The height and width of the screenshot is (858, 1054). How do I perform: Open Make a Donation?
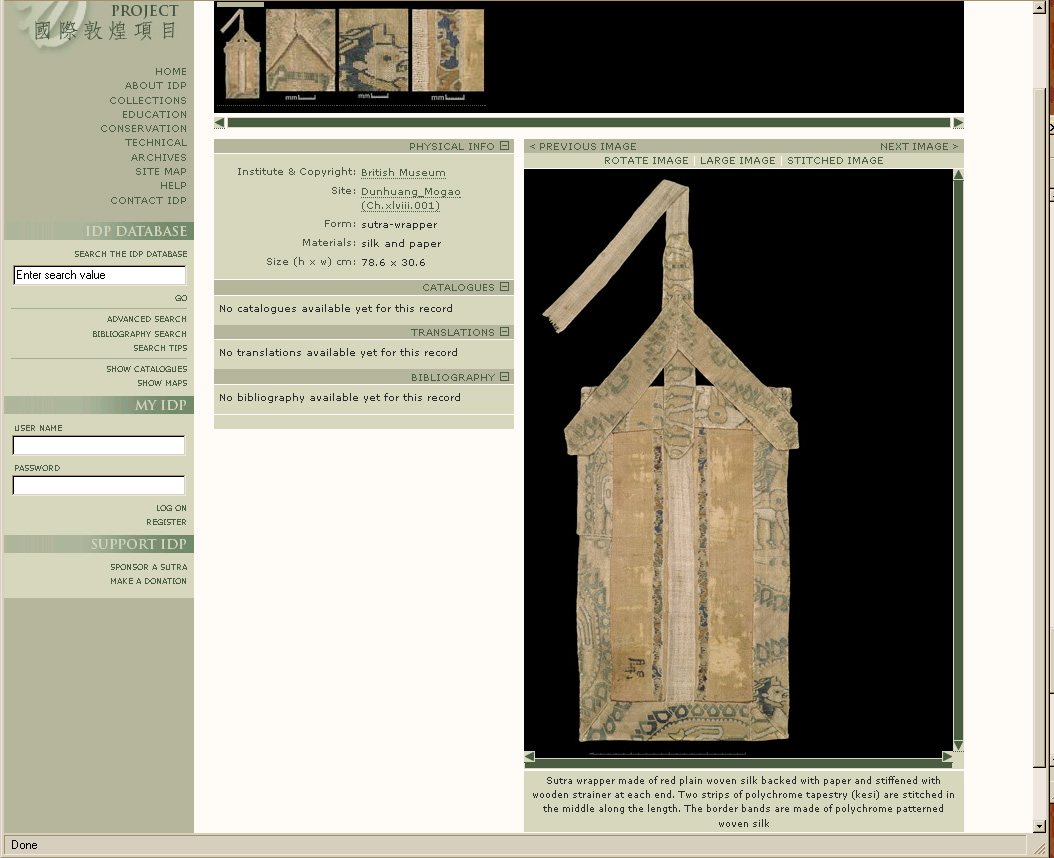point(149,582)
